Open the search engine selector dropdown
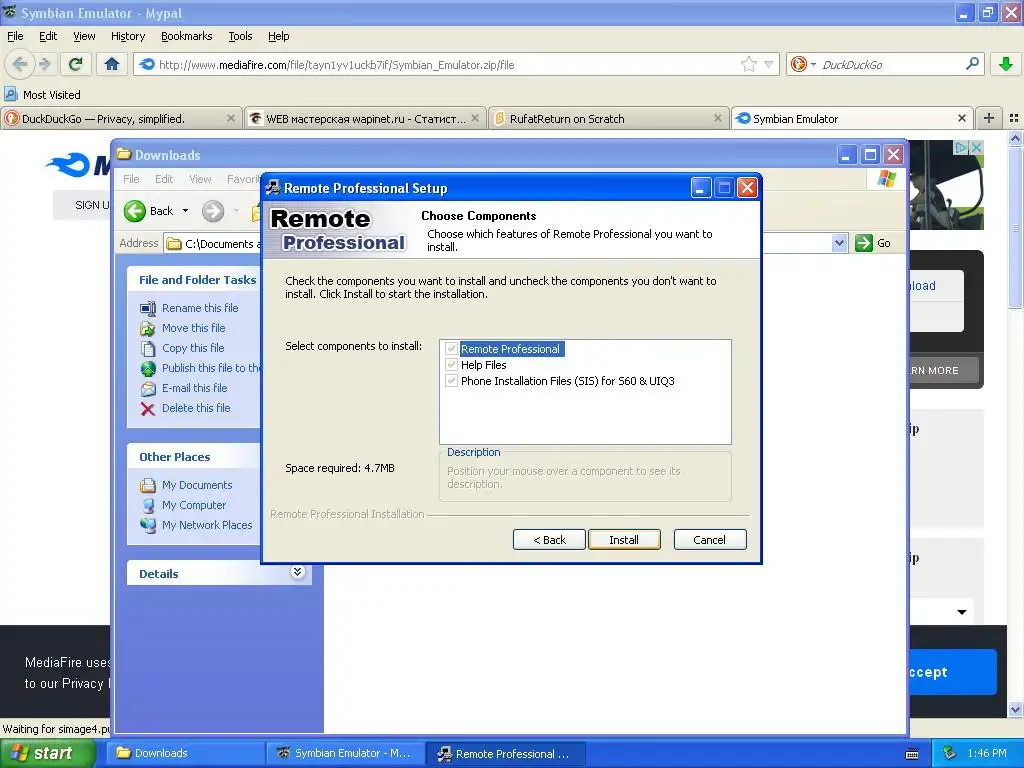This screenshot has height=768, width=1024. [x=813, y=64]
